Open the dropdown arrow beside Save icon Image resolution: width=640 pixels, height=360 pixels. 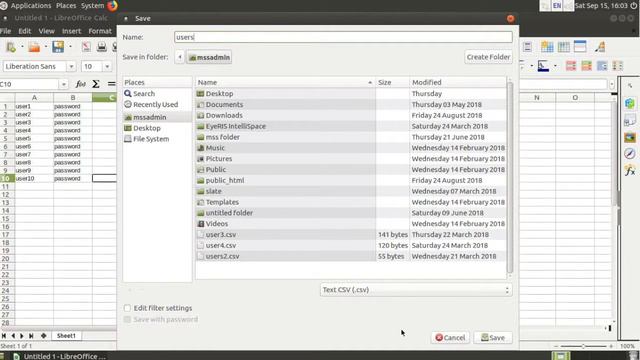tap(71, 47)
